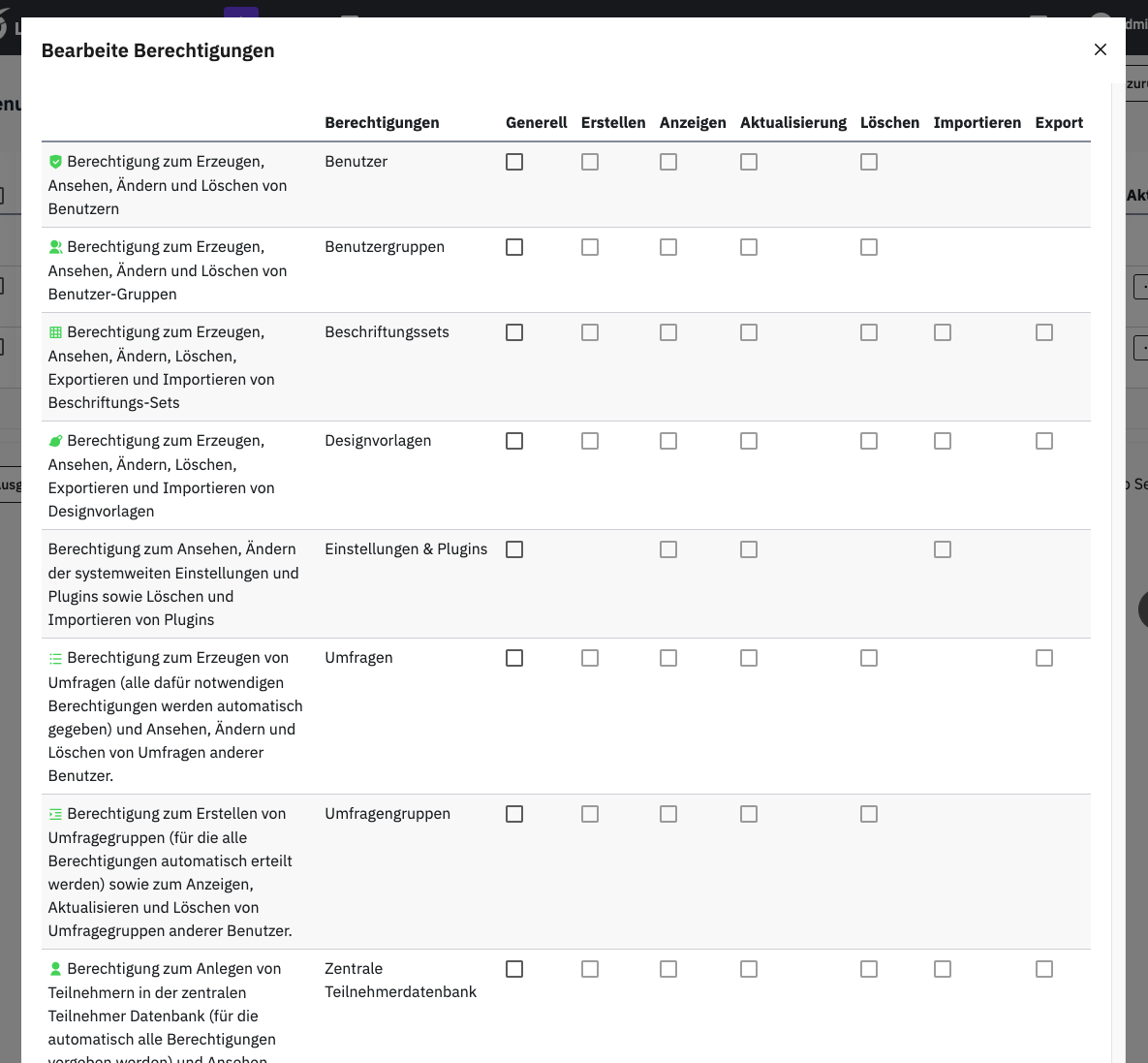1148x1063 pixels.
Task: Enable Export permission for Designvorlagen
Action: pos(1044,441)
